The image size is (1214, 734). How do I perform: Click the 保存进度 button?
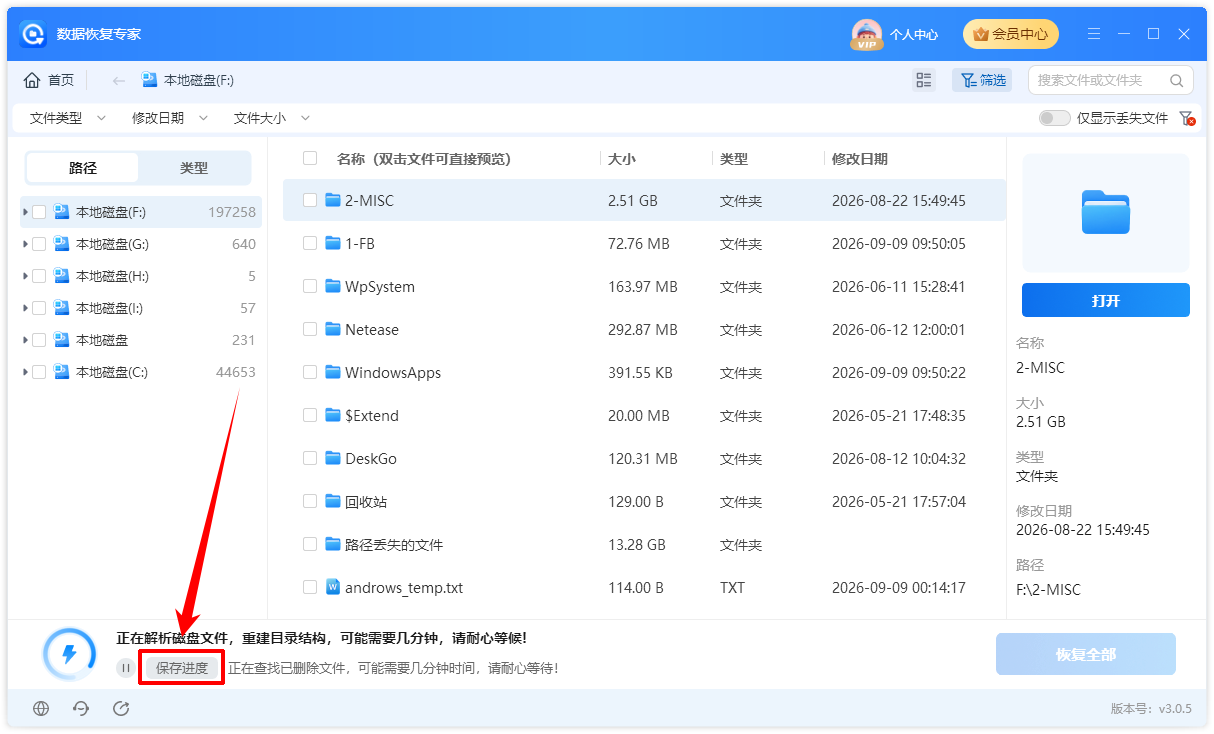[182, 668]
